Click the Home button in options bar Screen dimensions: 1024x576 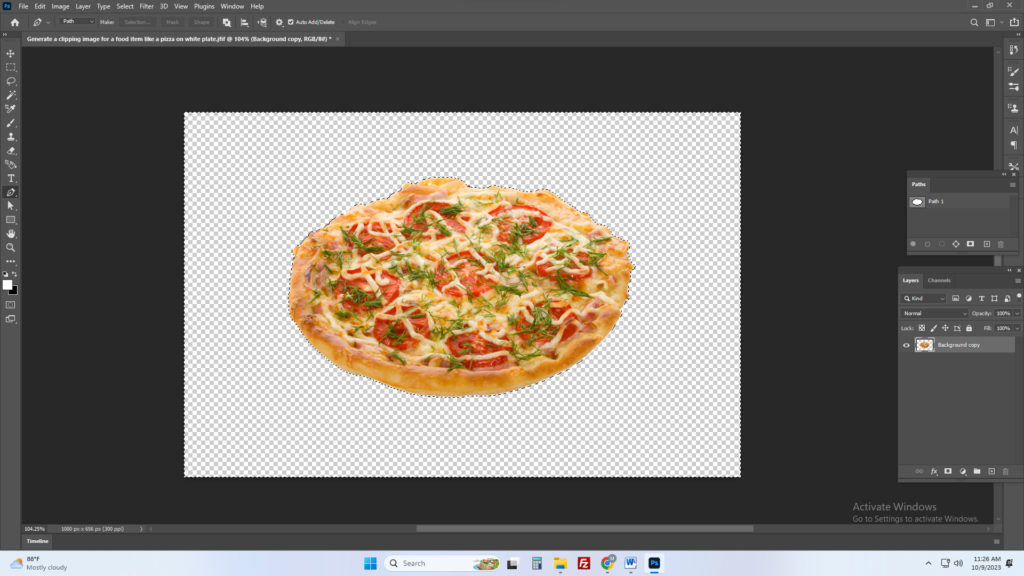14,22
